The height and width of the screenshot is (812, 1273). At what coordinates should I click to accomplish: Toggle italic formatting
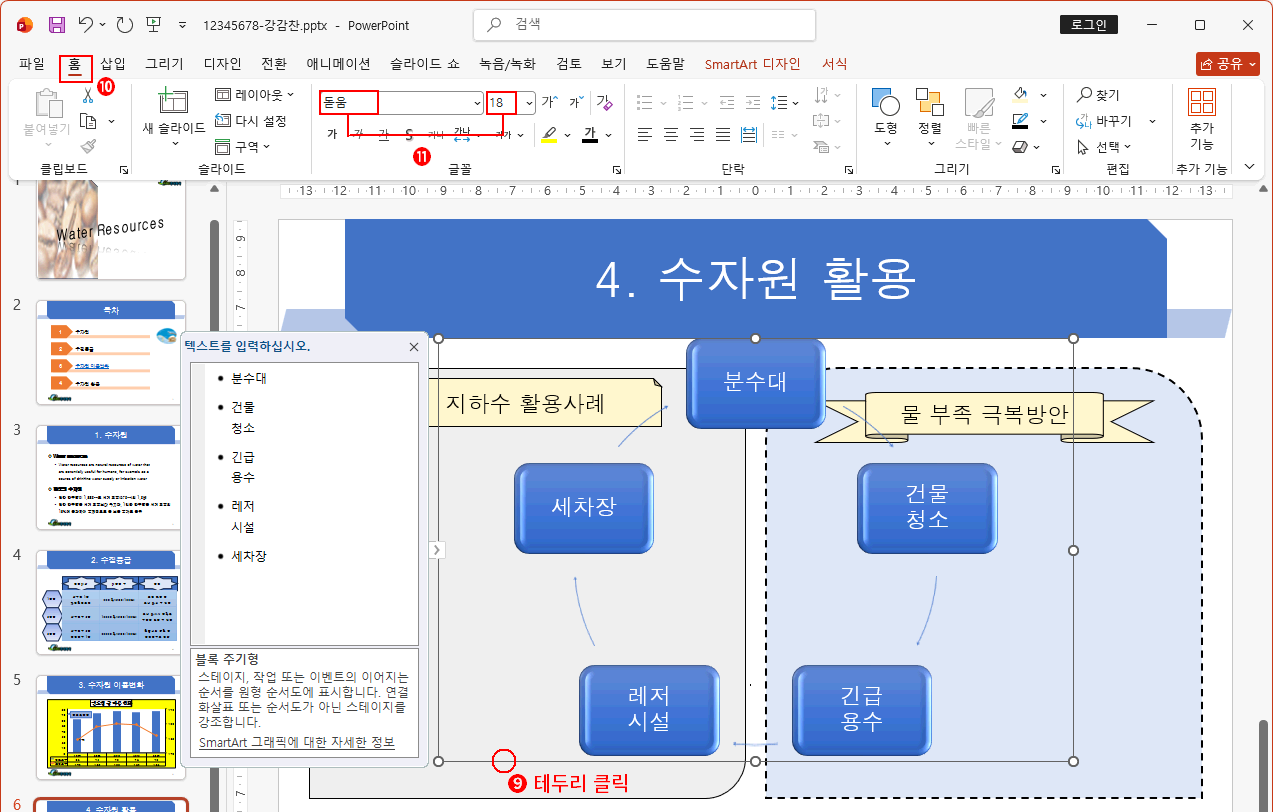click(x=357, y=133)
